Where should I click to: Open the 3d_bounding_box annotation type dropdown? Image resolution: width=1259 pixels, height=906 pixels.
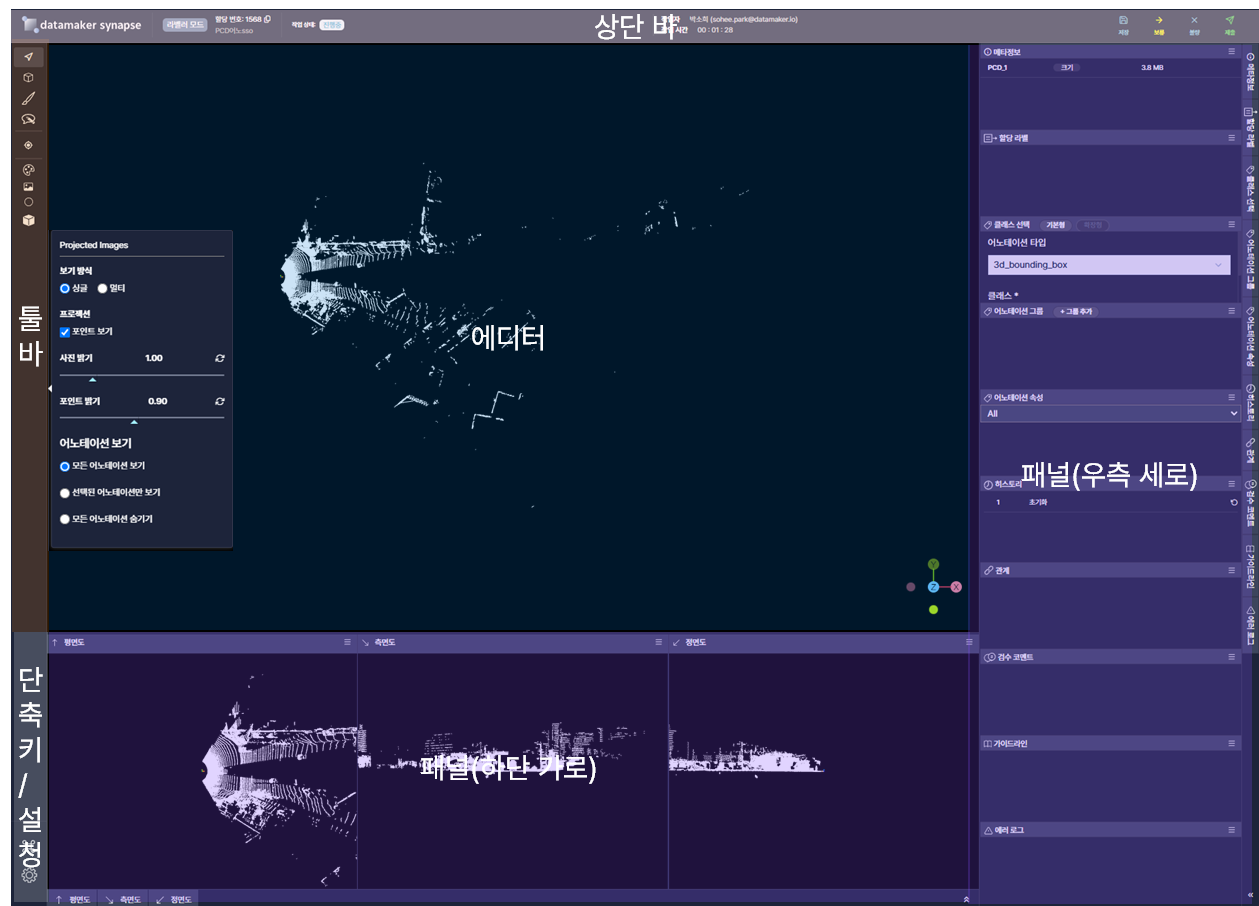(1108, 265)
